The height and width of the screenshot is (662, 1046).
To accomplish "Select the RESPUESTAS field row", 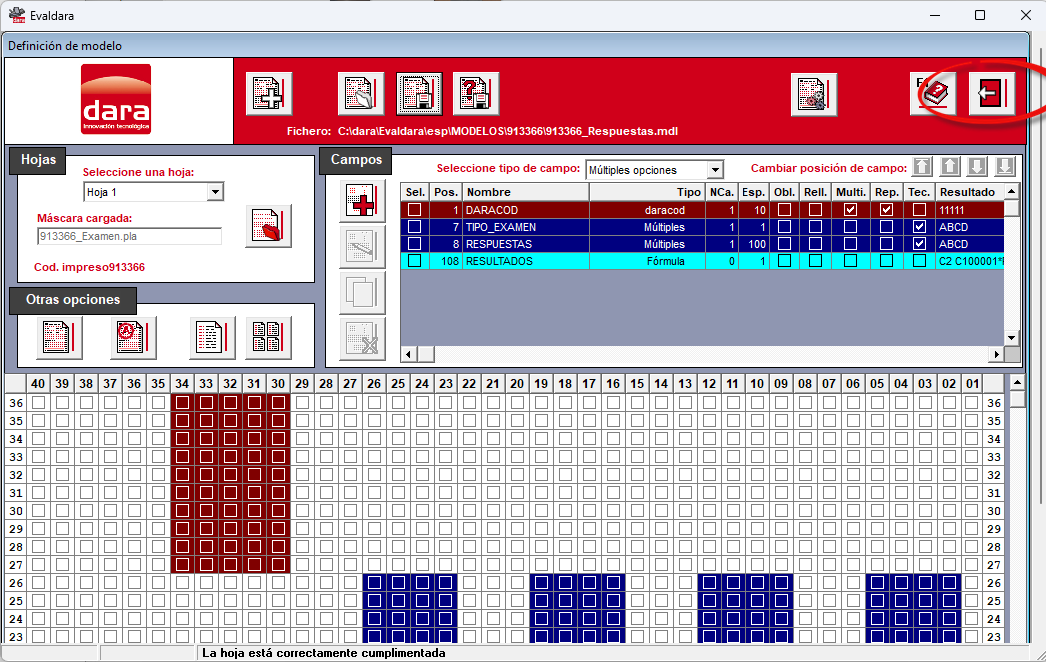I will (x=702, y=244).
